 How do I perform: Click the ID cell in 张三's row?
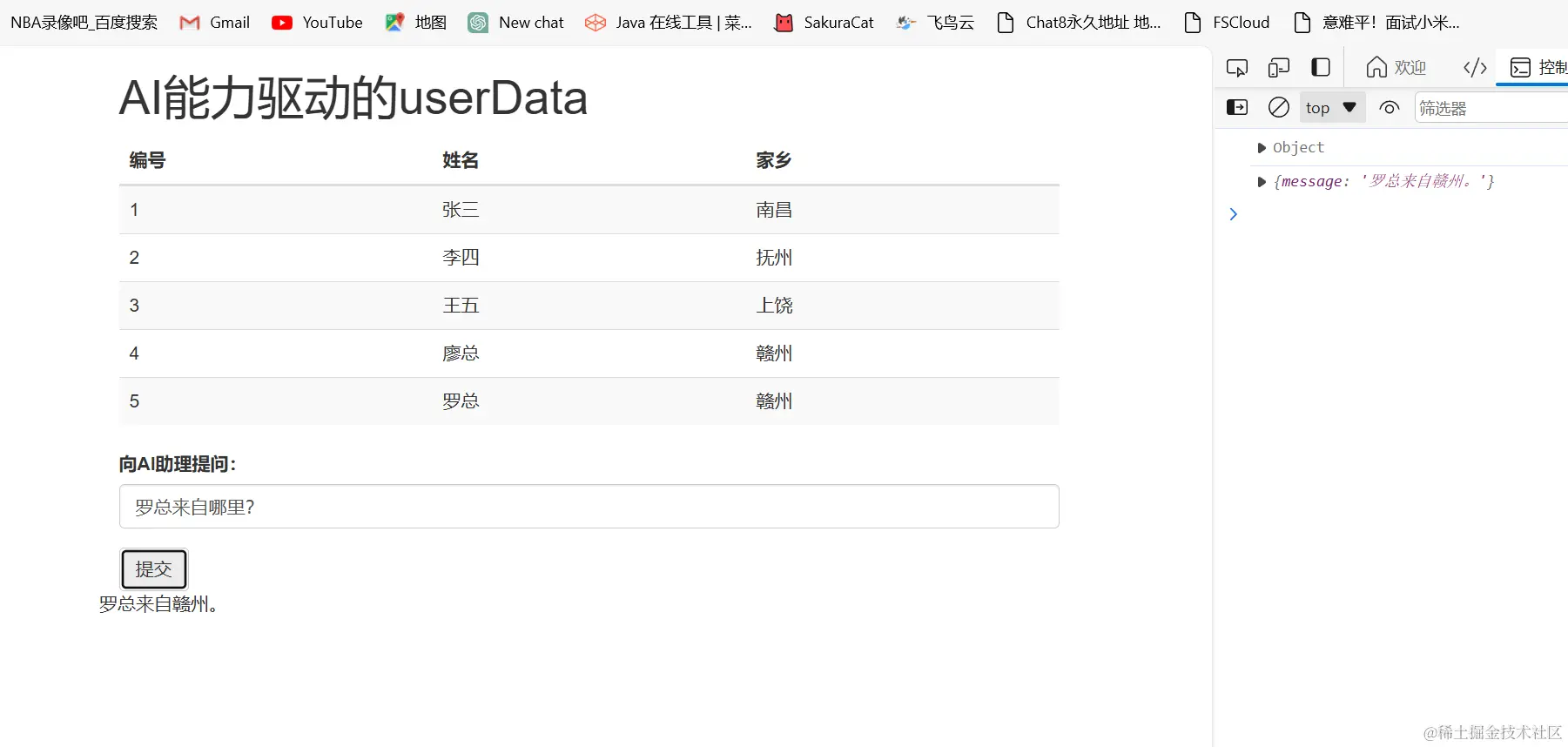pyautogui.click(x=134, y=210)
